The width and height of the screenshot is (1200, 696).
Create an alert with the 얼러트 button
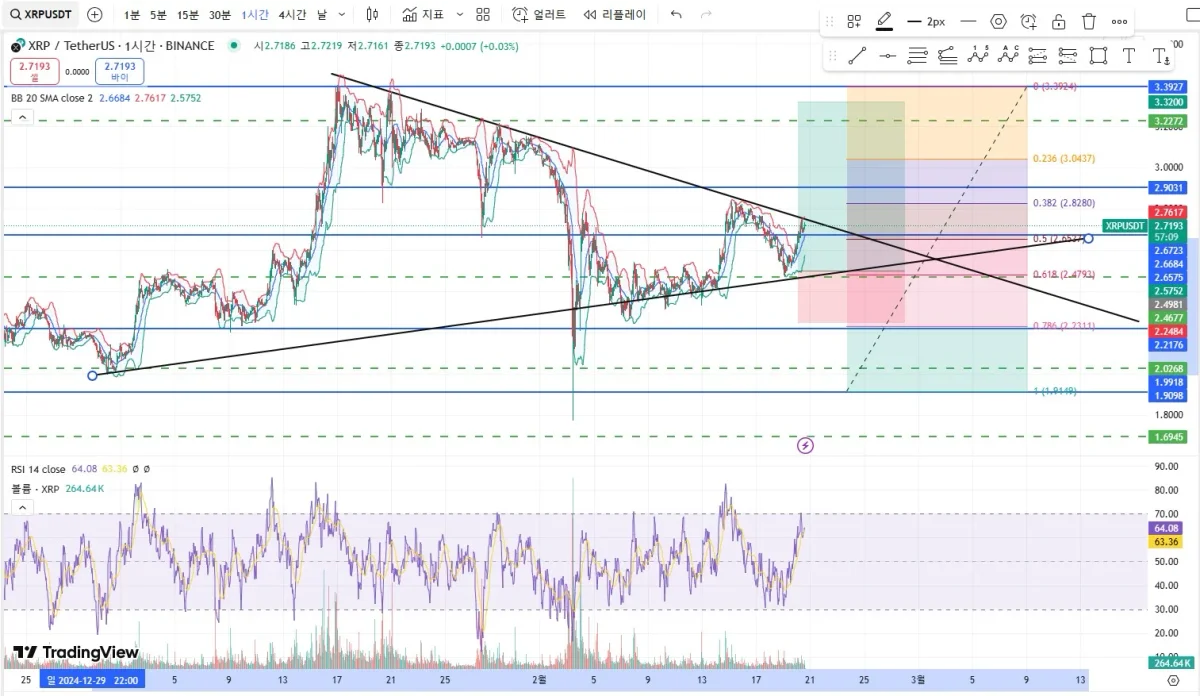(x=539, y=15)
